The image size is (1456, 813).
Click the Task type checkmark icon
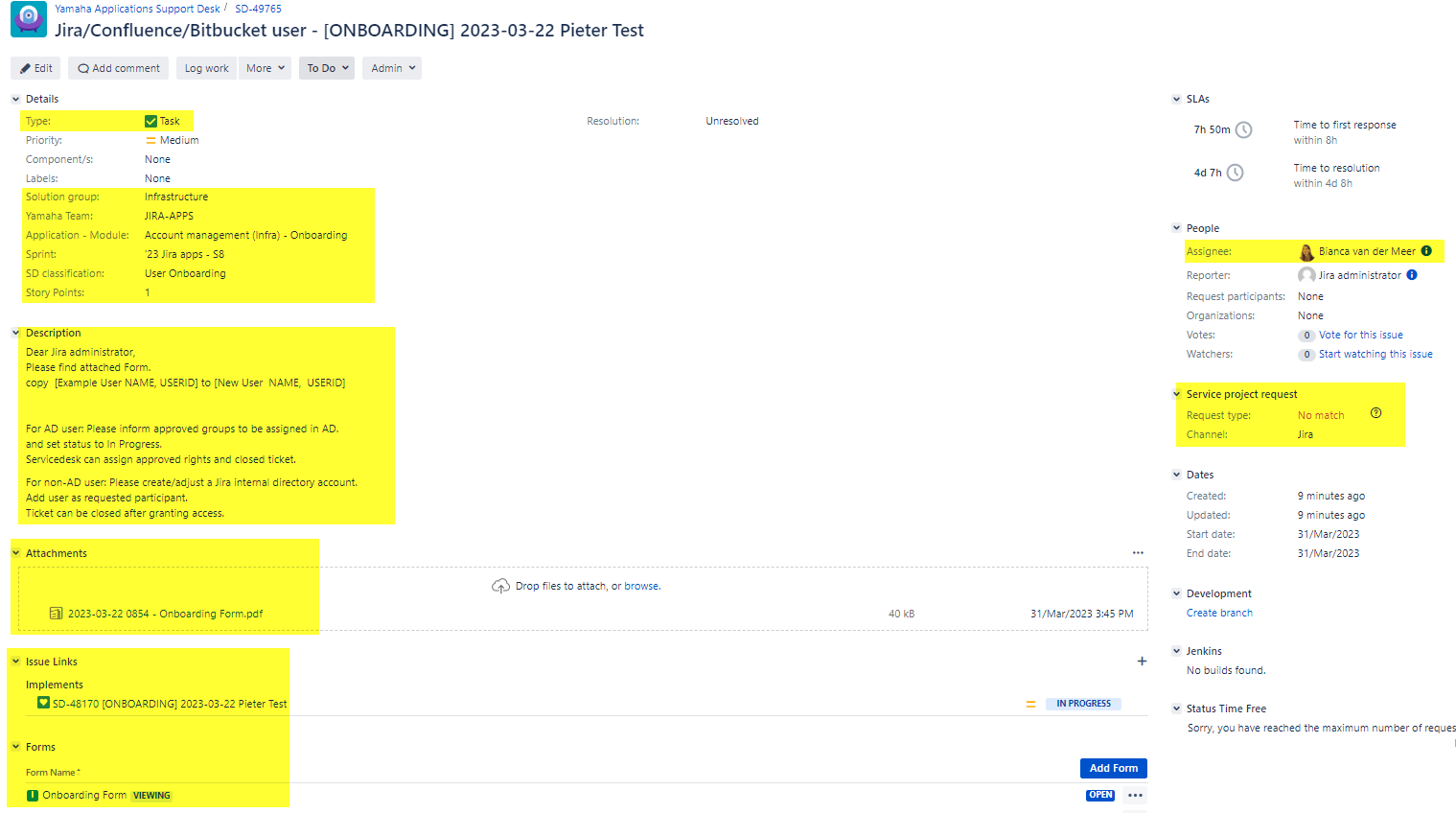click(x=150, y=121)
